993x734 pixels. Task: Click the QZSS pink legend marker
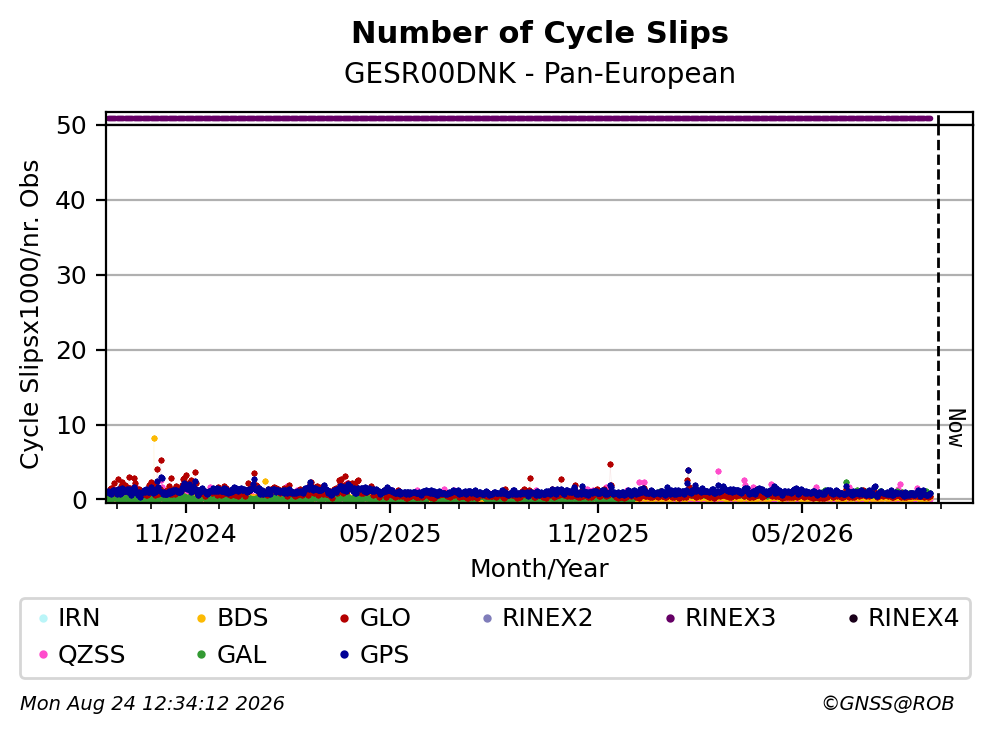43,655
